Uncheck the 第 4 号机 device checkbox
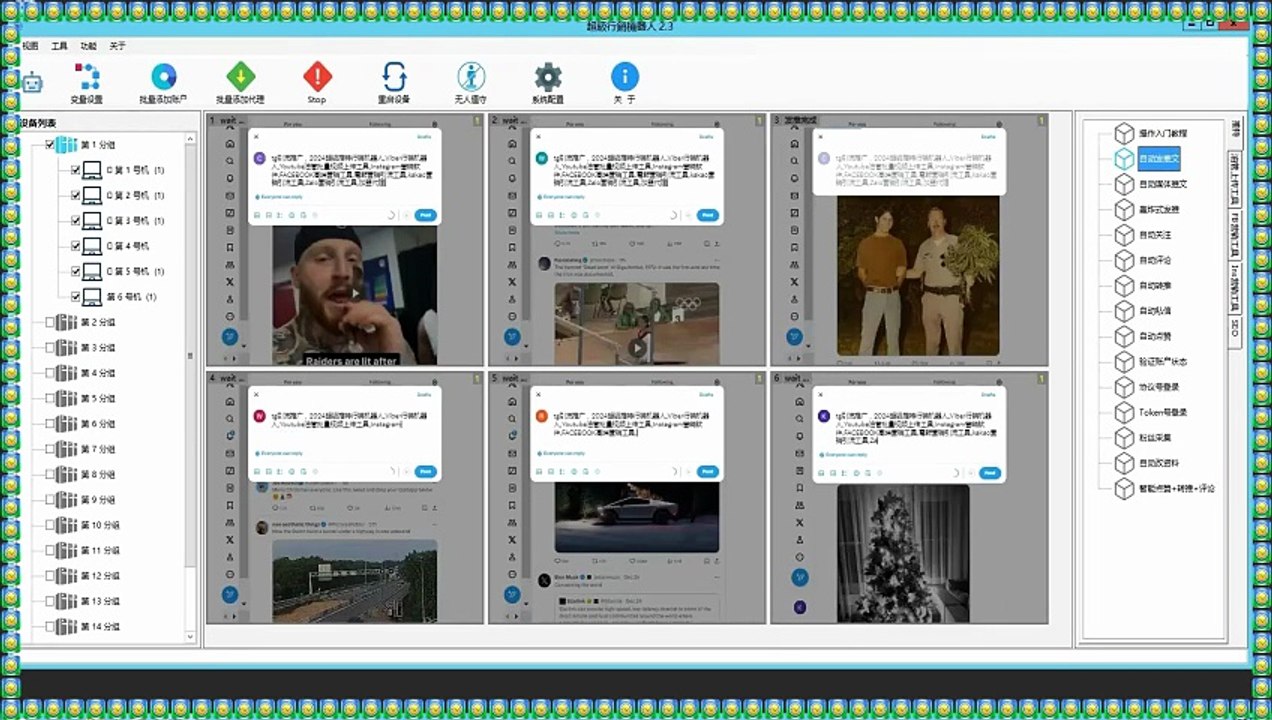 75,246
